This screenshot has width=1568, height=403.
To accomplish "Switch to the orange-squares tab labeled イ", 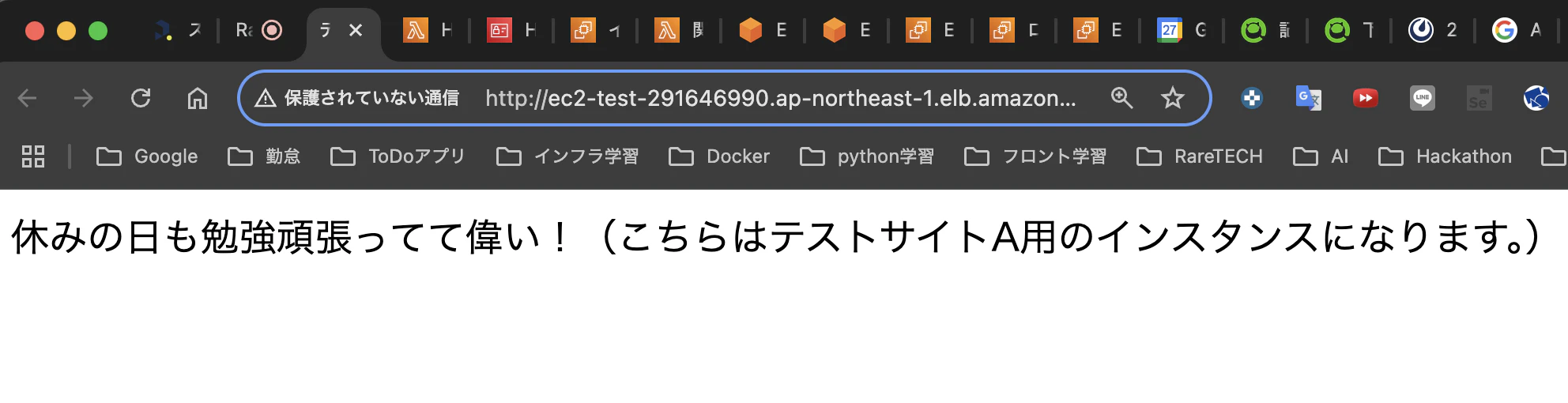I will coord(597,30).
